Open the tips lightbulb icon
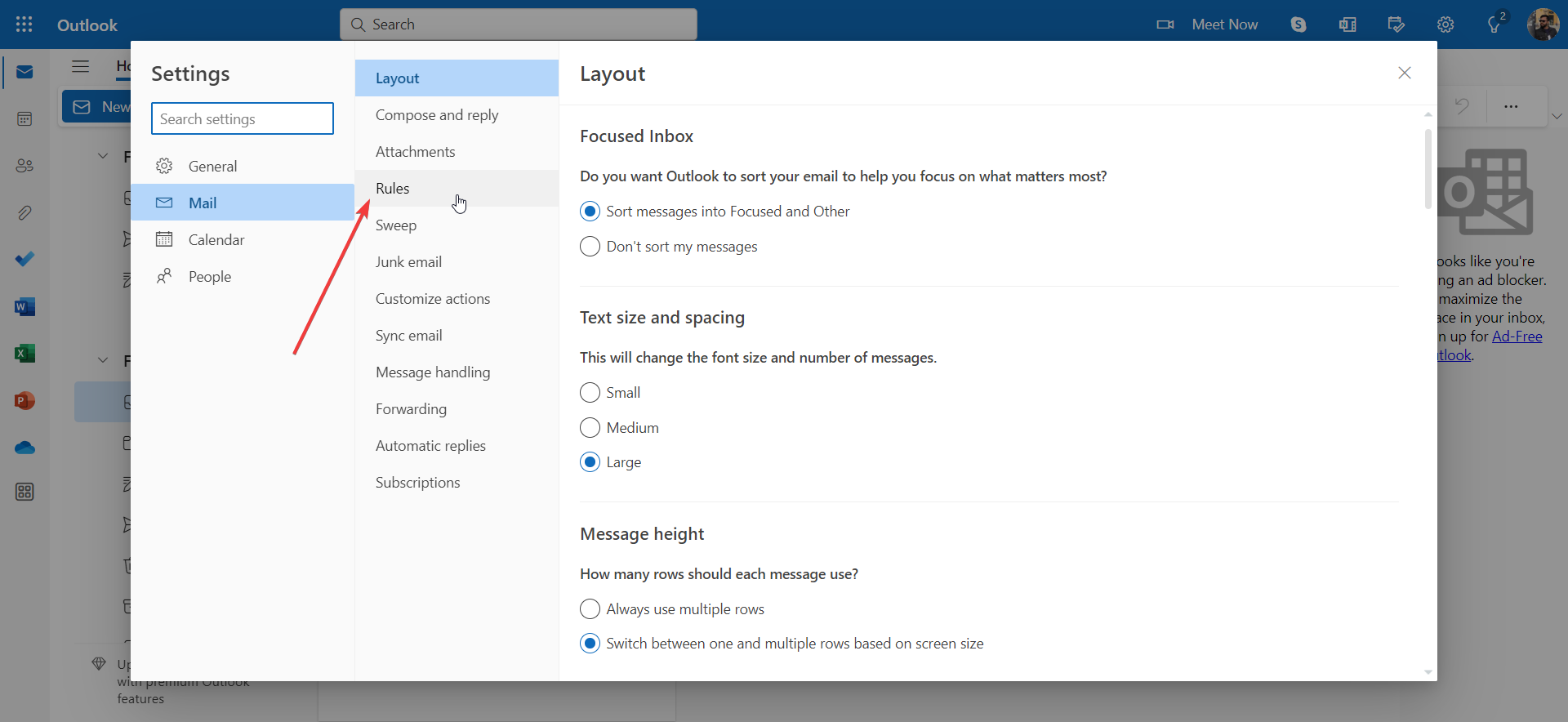Screen dimensions: 1568x722 (1494, 25)
